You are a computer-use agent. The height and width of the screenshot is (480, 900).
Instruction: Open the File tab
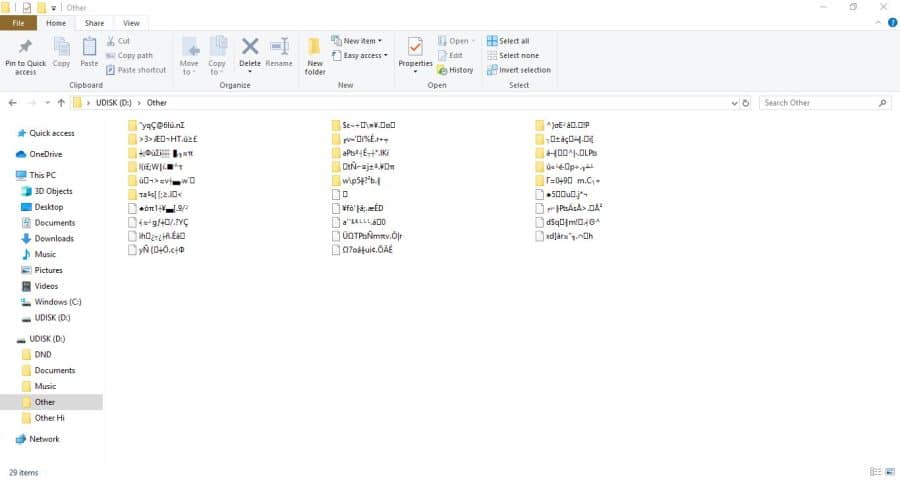[x=18, y=23]
